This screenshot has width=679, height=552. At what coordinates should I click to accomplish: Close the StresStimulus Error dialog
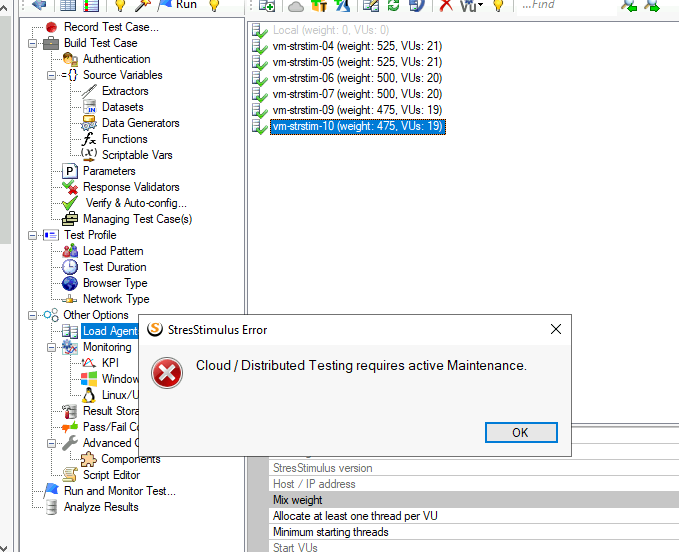tap(556, 329)
